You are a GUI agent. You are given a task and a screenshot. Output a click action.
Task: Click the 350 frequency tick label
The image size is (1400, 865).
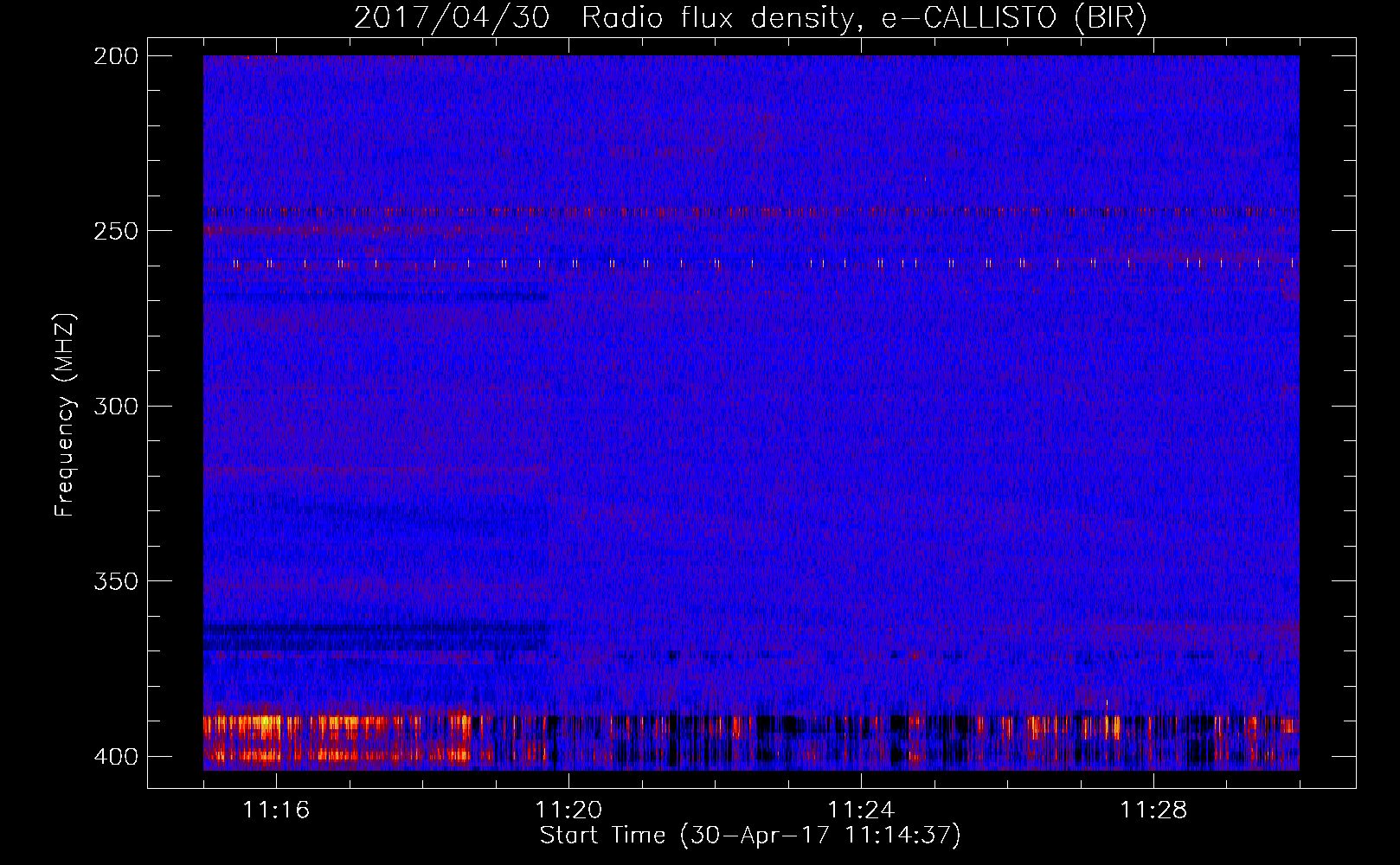tap(116, 580)
